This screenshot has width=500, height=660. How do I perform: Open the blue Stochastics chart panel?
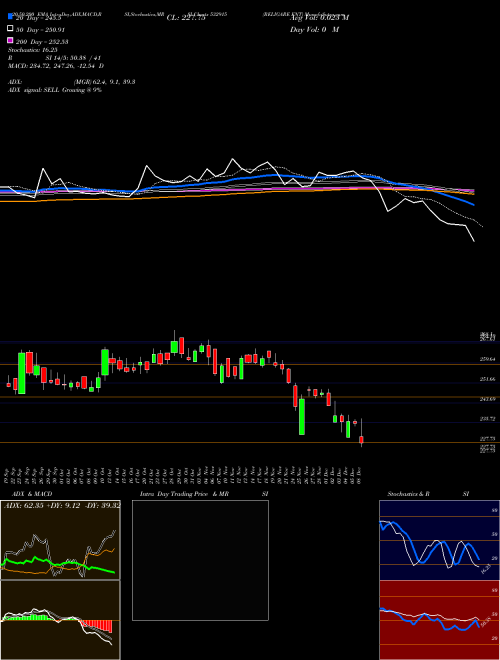[x=439, y=540]
